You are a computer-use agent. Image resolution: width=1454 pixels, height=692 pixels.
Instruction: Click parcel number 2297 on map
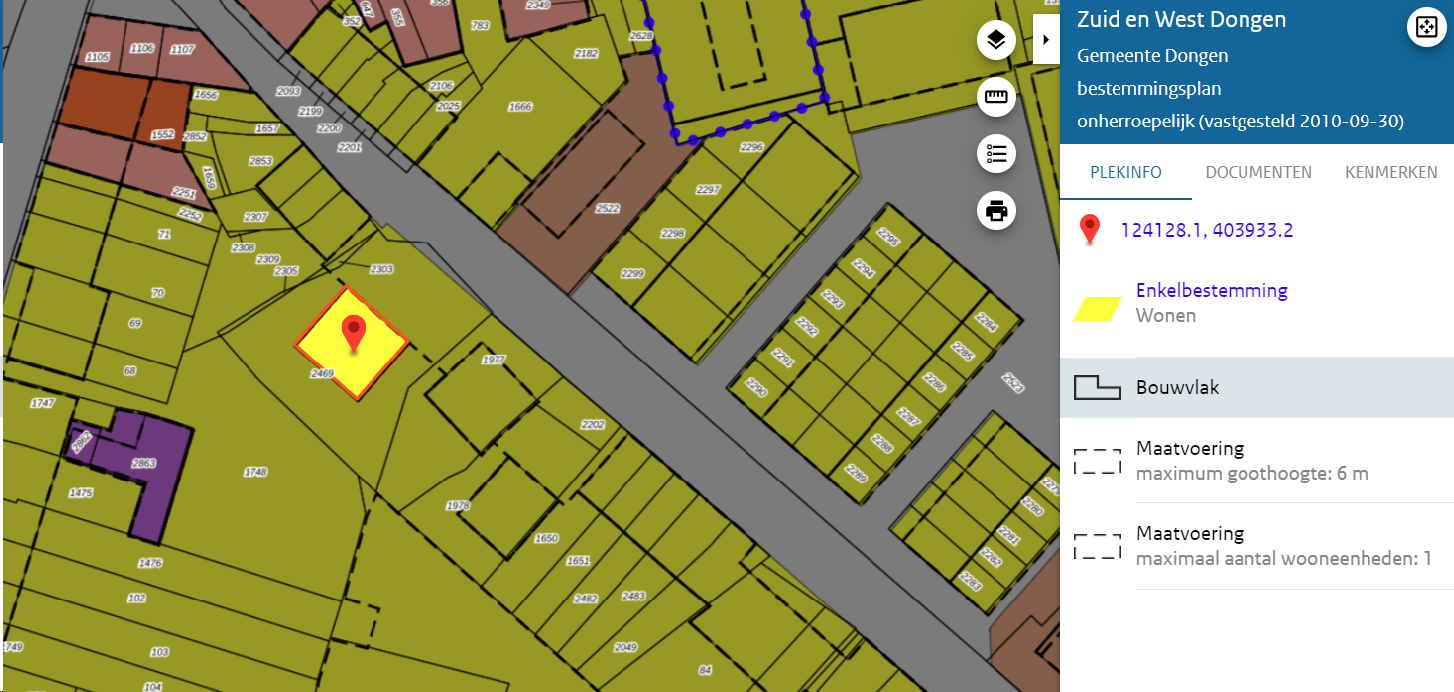pyautogui.click(x=708, y=189)
